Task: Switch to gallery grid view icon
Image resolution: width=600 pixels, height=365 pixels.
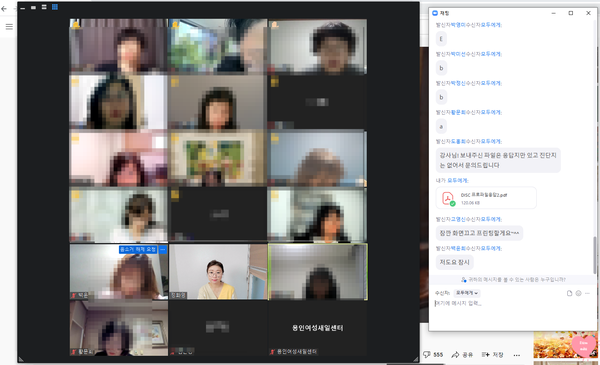Action: tap(55, 7)
